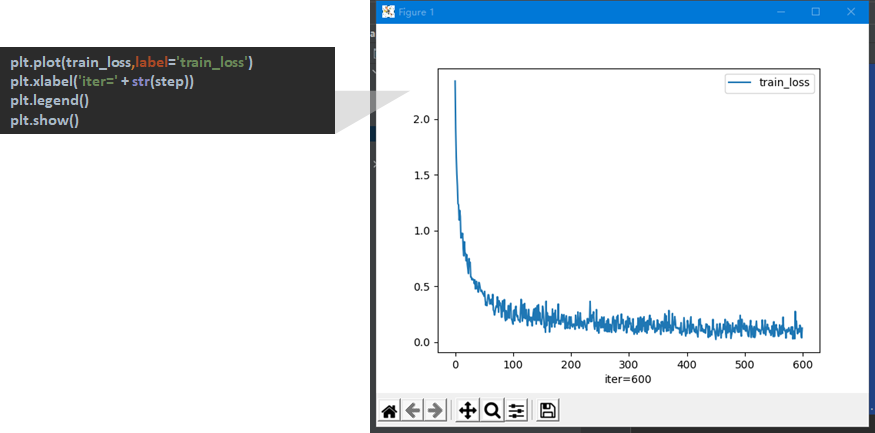Open Configure subplots sliders icon
The image size is (875, 433).
[516, 410]
